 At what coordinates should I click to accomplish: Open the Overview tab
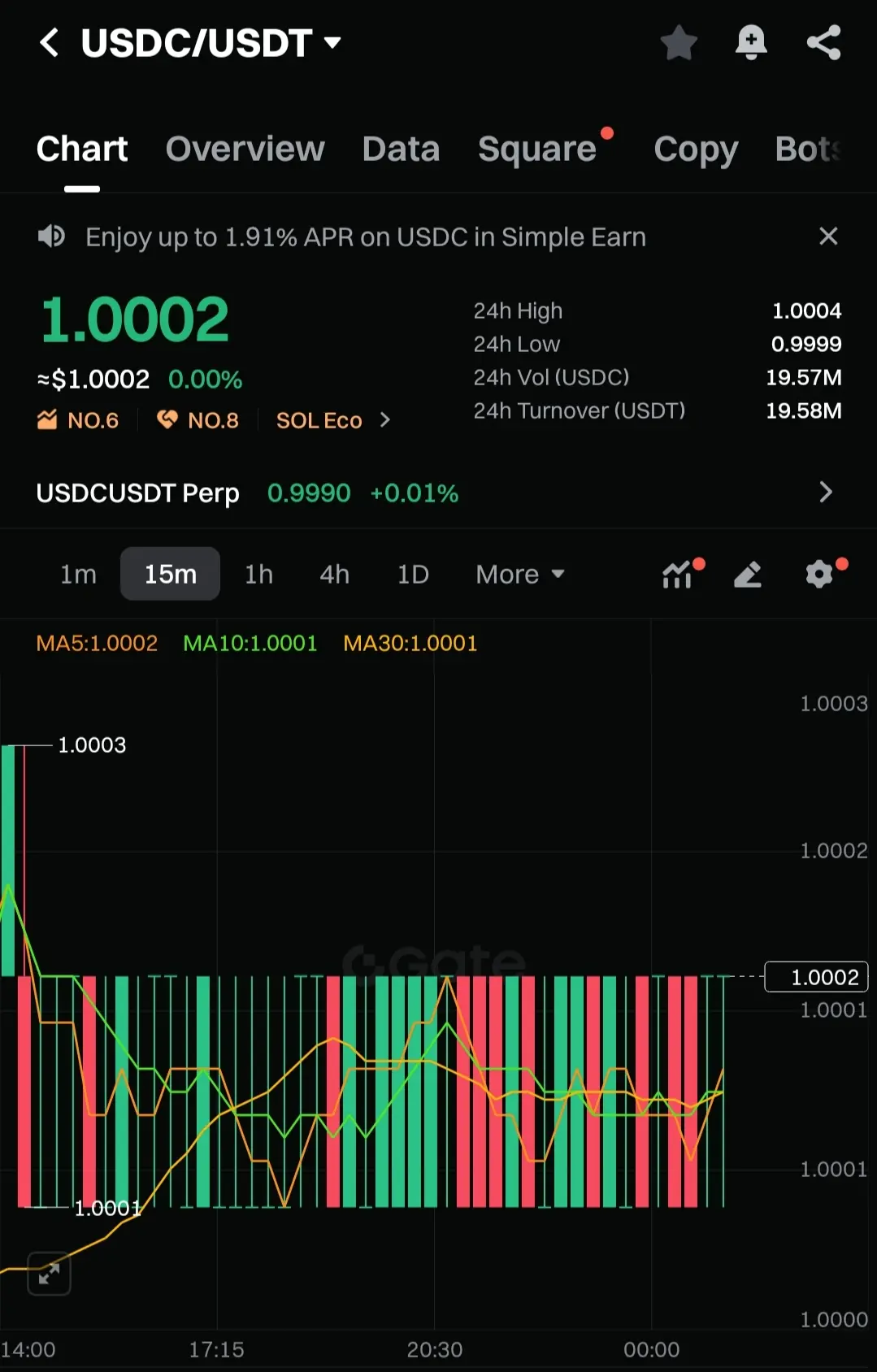[245, 150]
